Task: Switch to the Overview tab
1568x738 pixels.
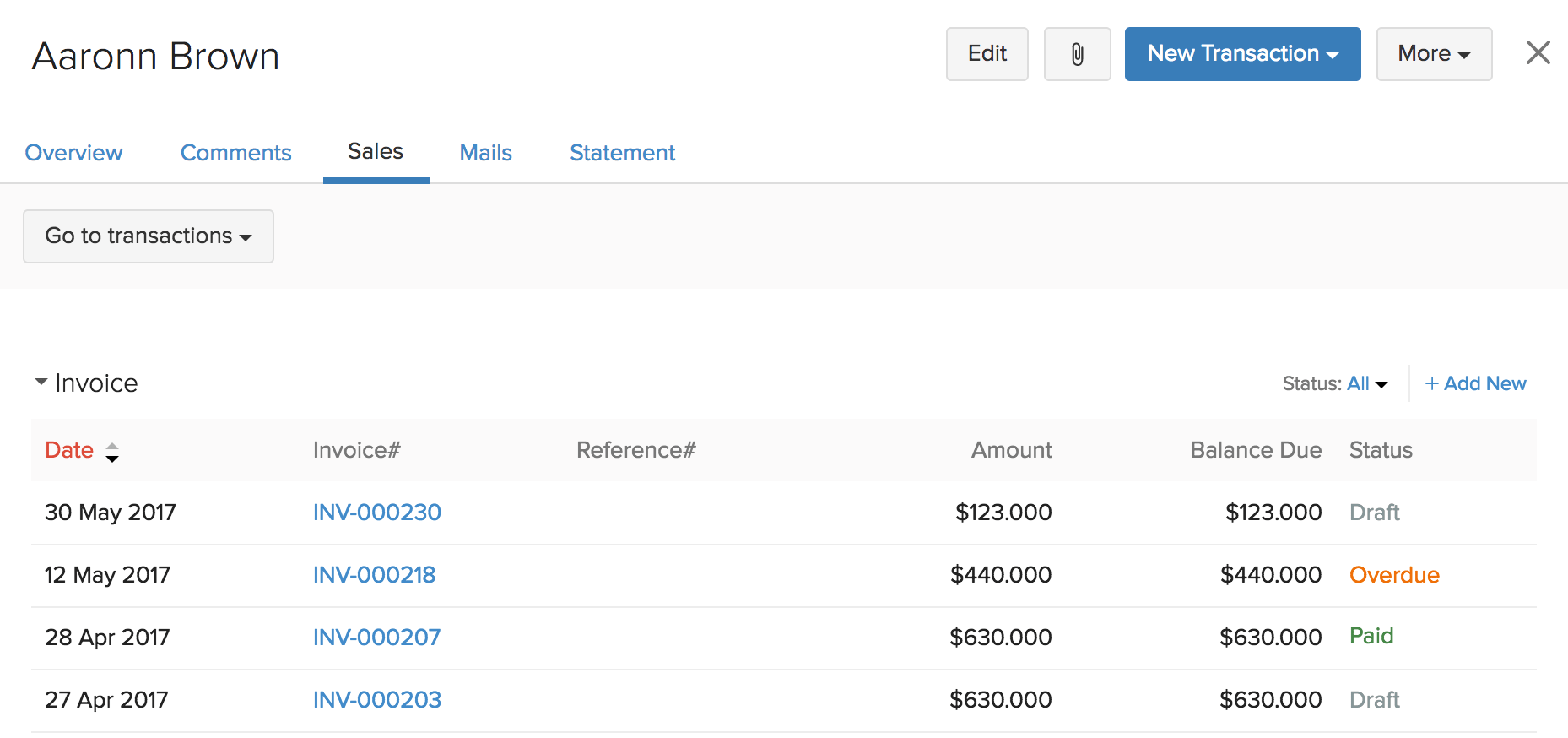Action: pos(74,153)
